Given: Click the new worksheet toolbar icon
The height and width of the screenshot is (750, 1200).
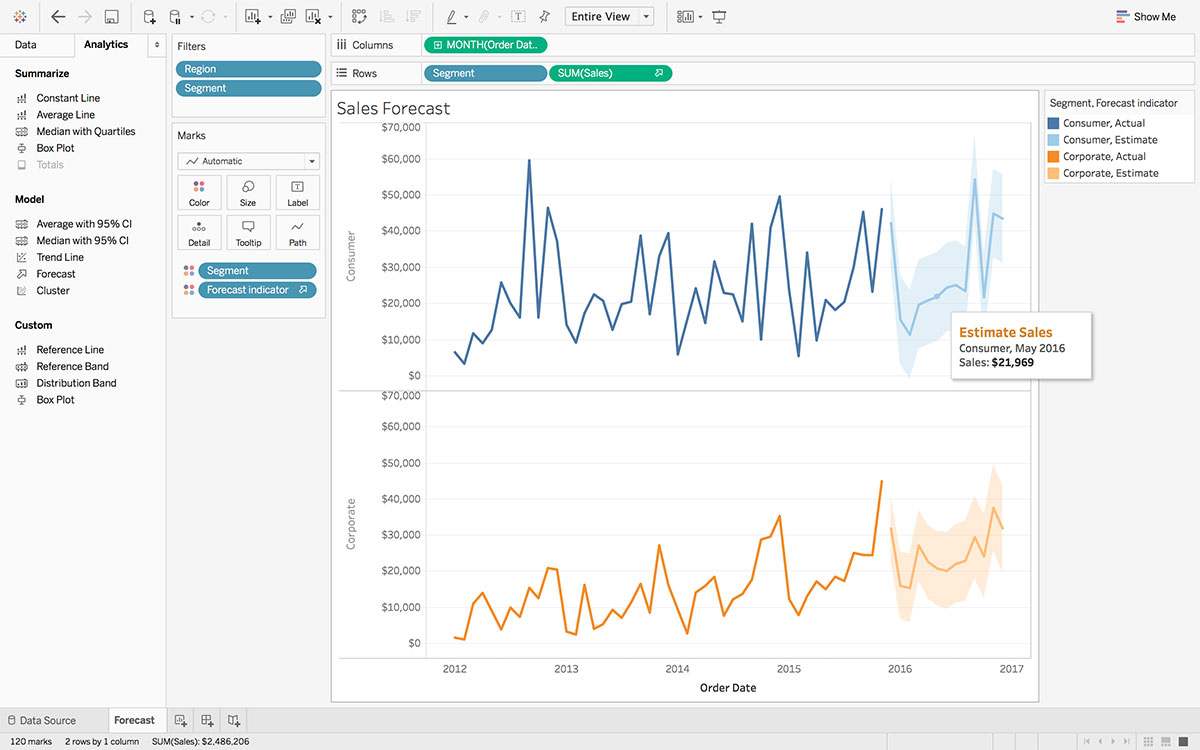Looking at the screenshot, I should 252,17.
